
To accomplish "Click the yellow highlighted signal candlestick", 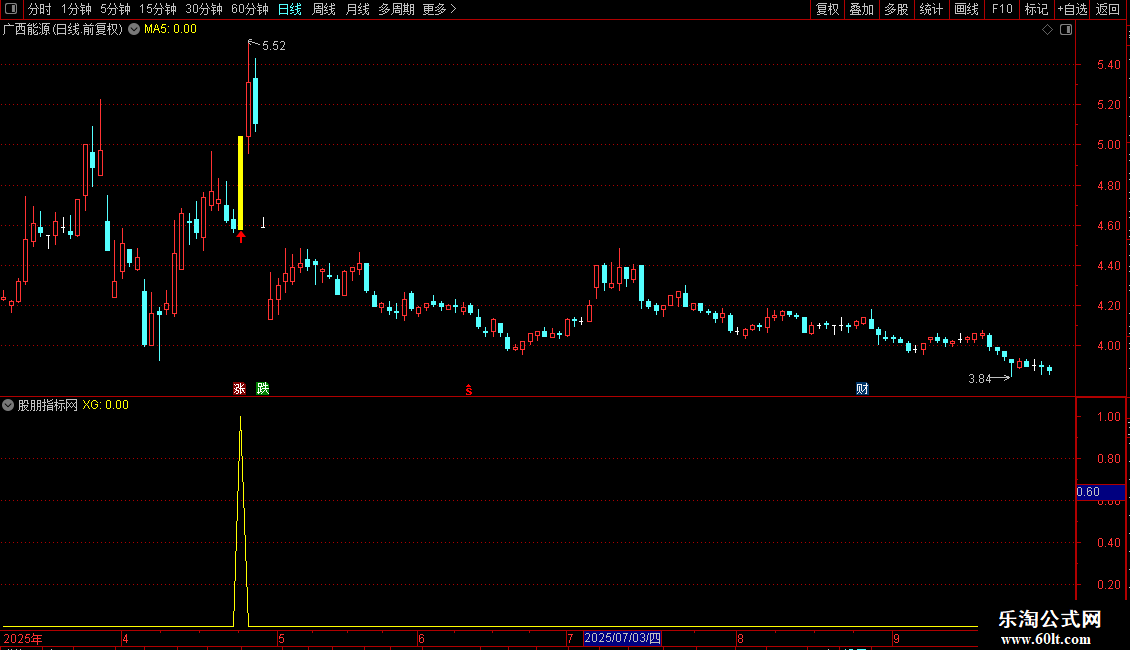I will tap(241, 183).
